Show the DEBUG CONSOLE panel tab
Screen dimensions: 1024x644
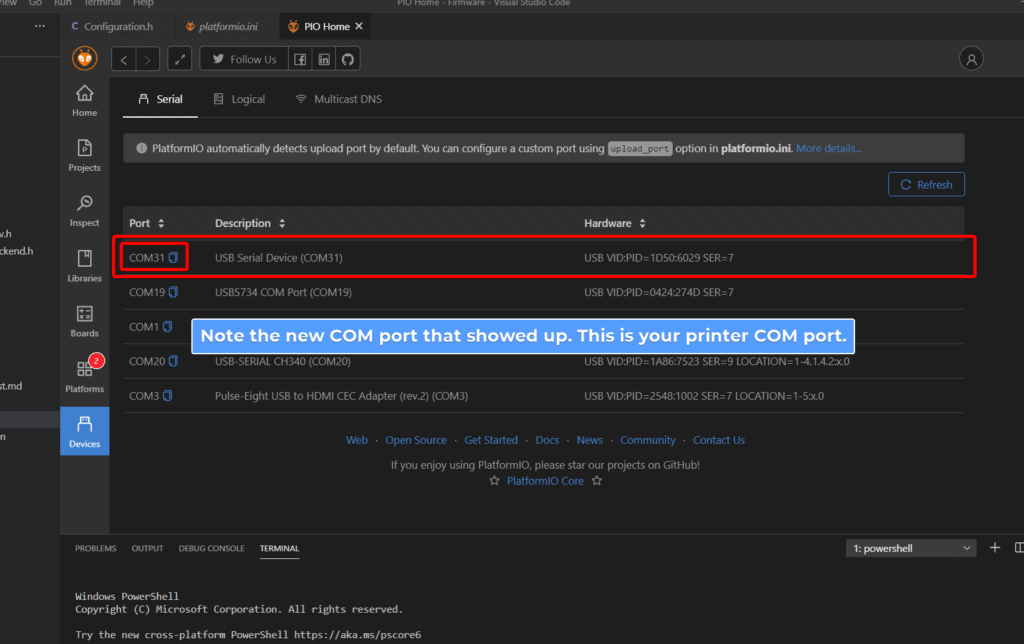[x=212, y=549]
